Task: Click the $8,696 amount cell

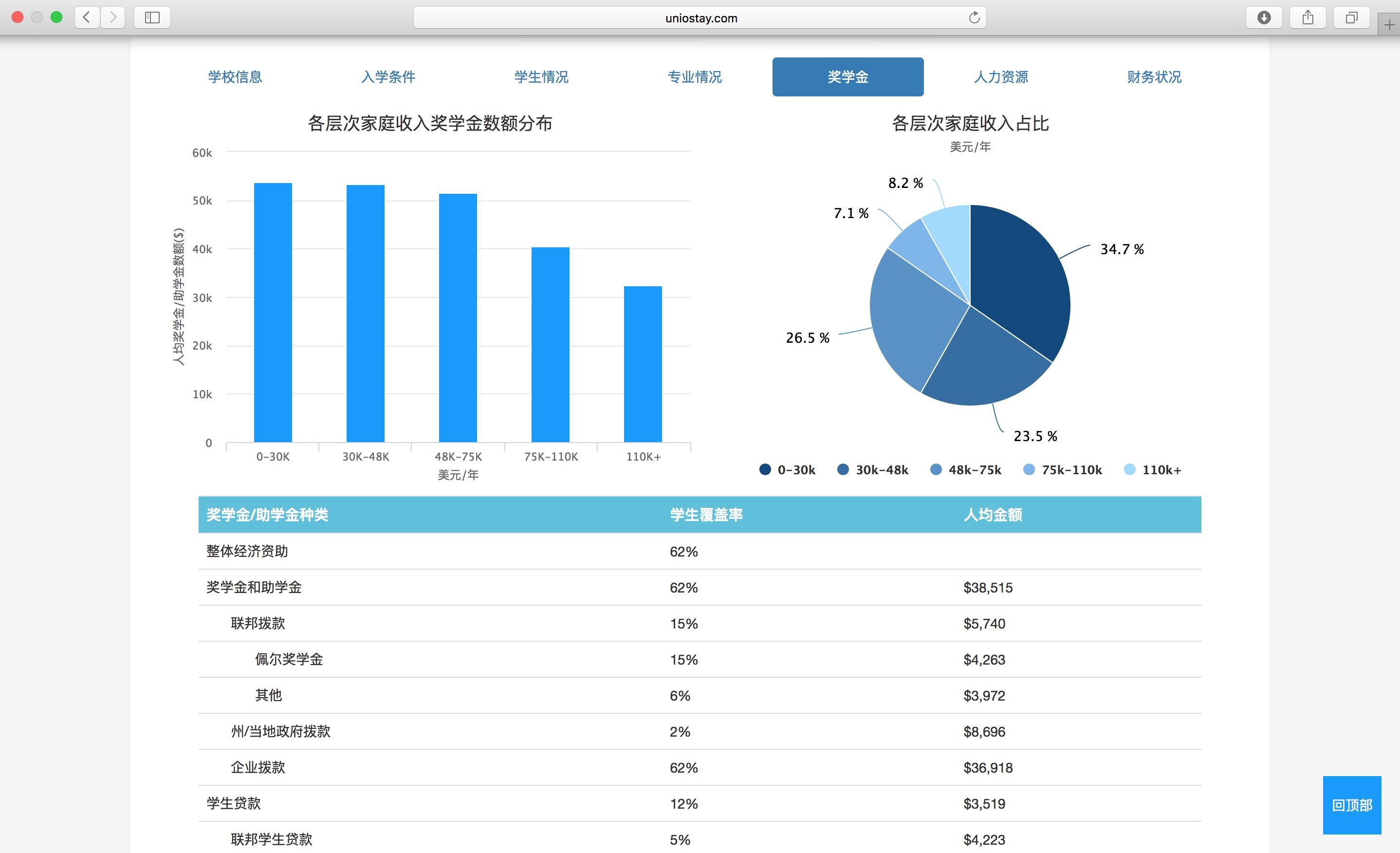Action: click(984, 732)
